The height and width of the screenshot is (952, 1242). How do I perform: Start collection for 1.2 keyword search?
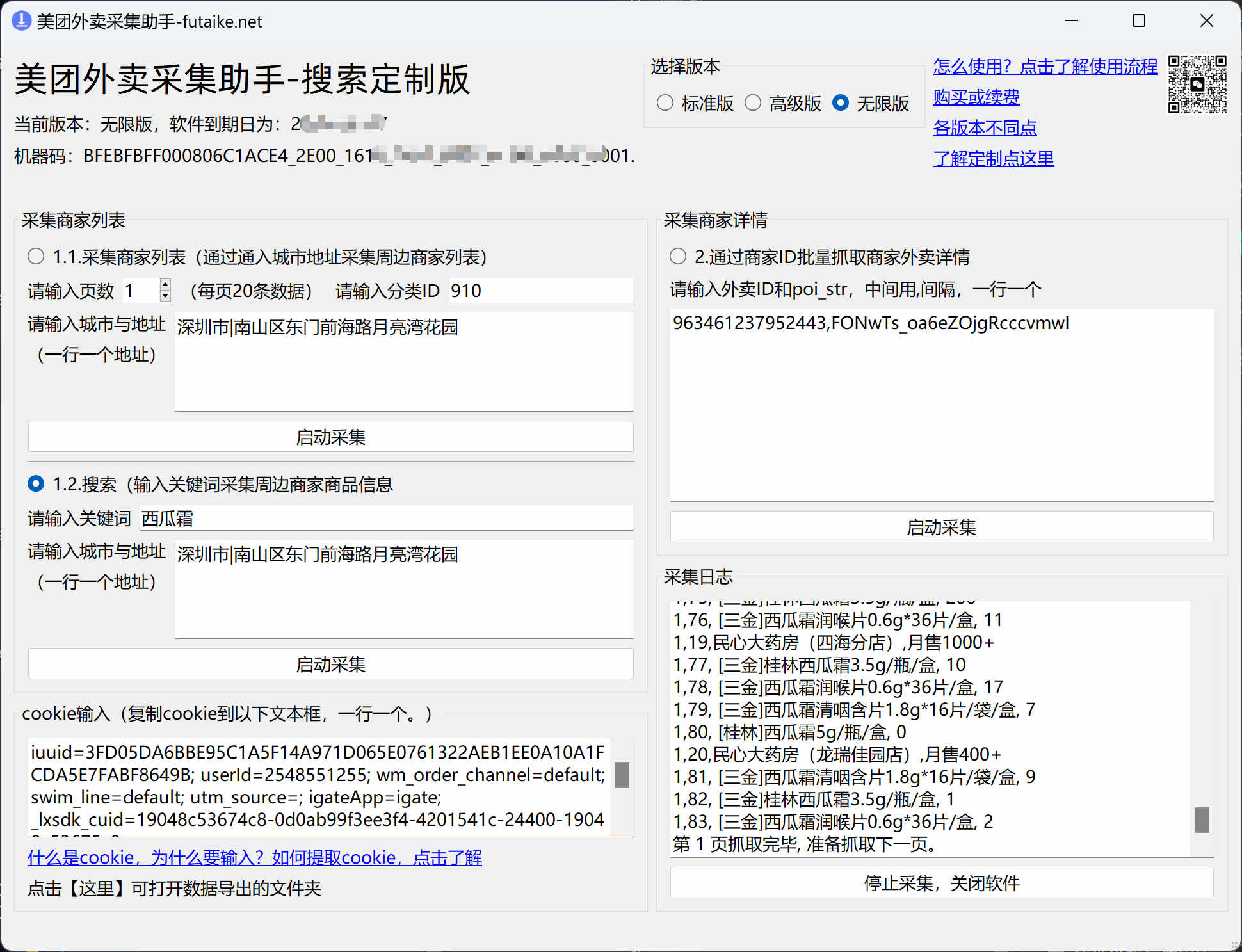(x=330, y=664)
